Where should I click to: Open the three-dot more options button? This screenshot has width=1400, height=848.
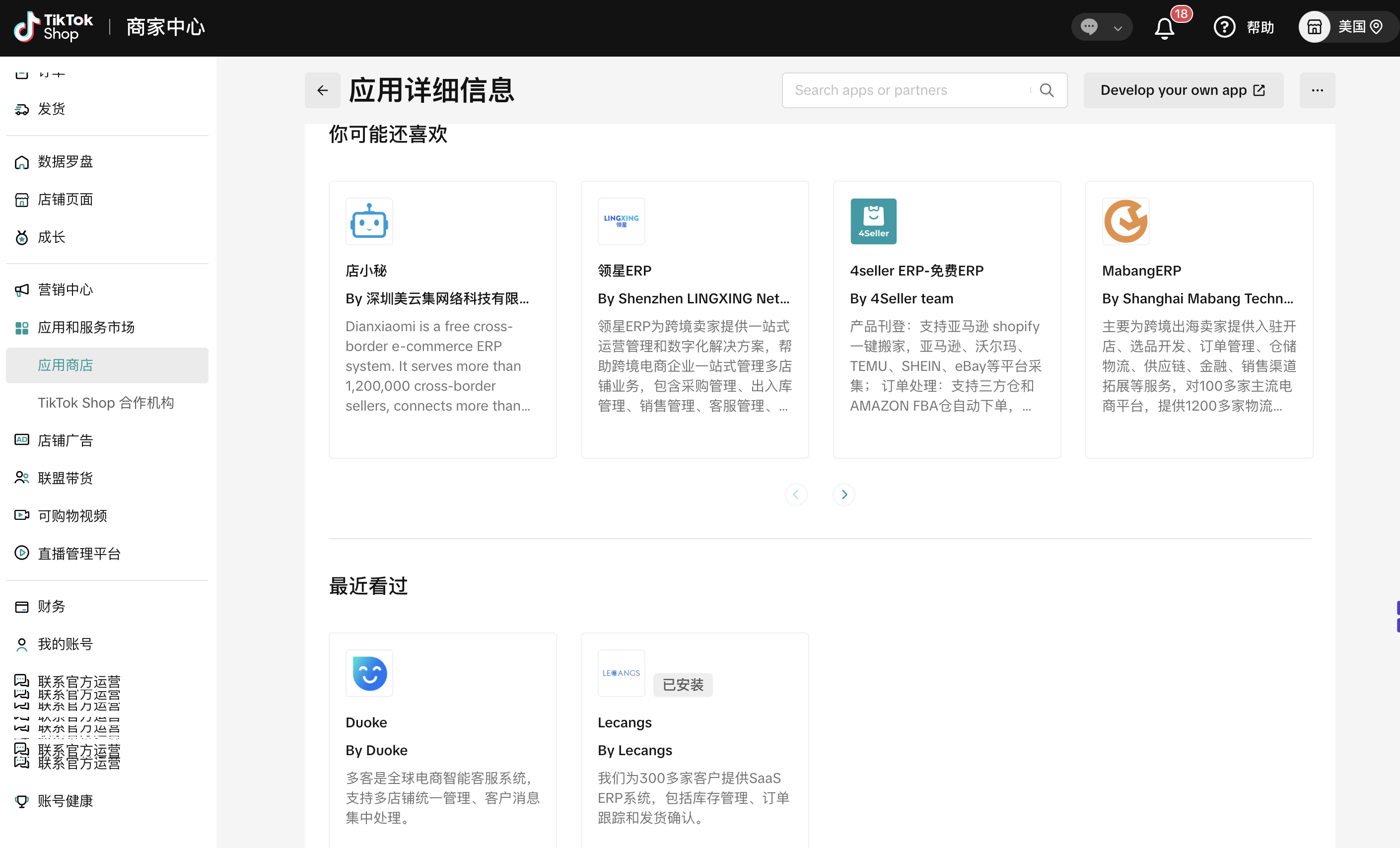coord(1317,90)
